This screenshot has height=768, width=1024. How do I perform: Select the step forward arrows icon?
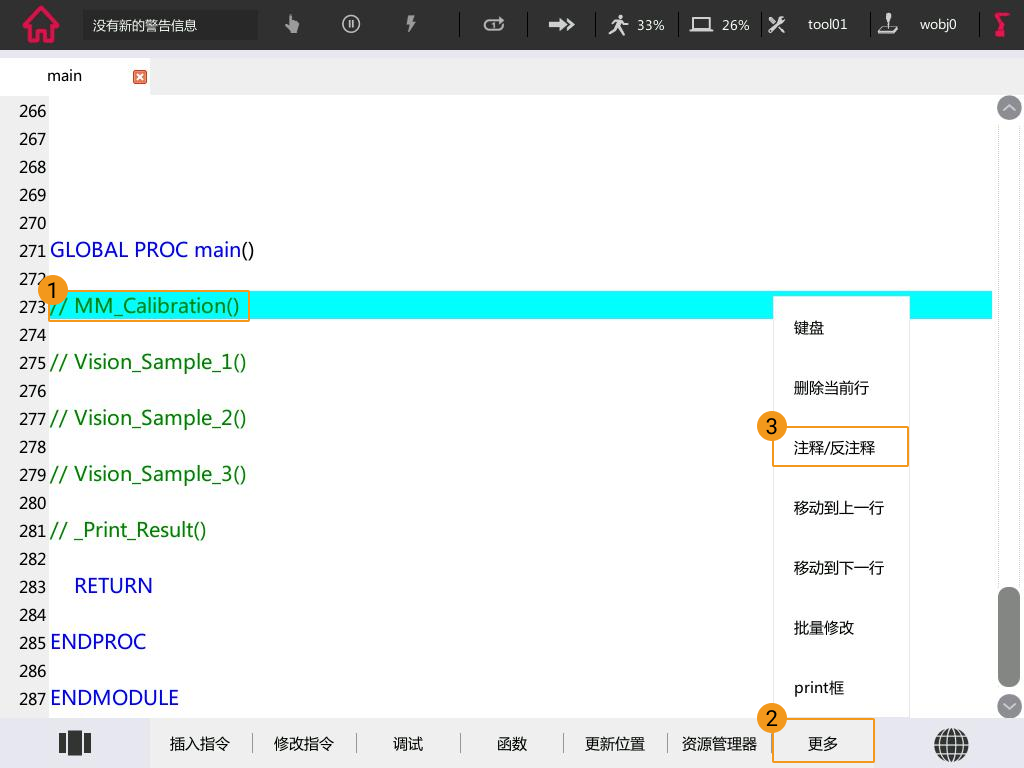pyautogui.click(x=561, y=24)
